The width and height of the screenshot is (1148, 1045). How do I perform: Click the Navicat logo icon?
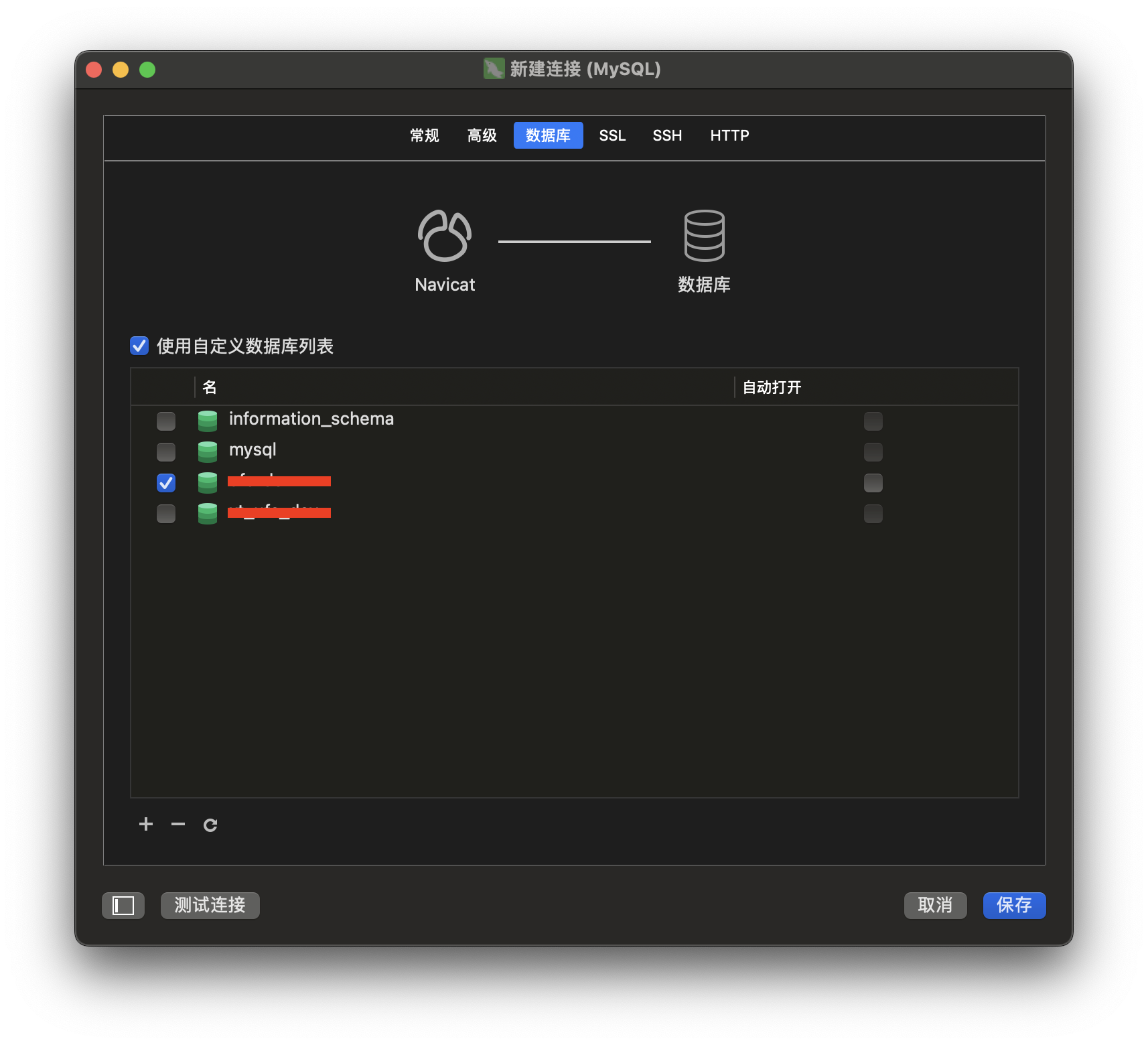click(445, 236)
